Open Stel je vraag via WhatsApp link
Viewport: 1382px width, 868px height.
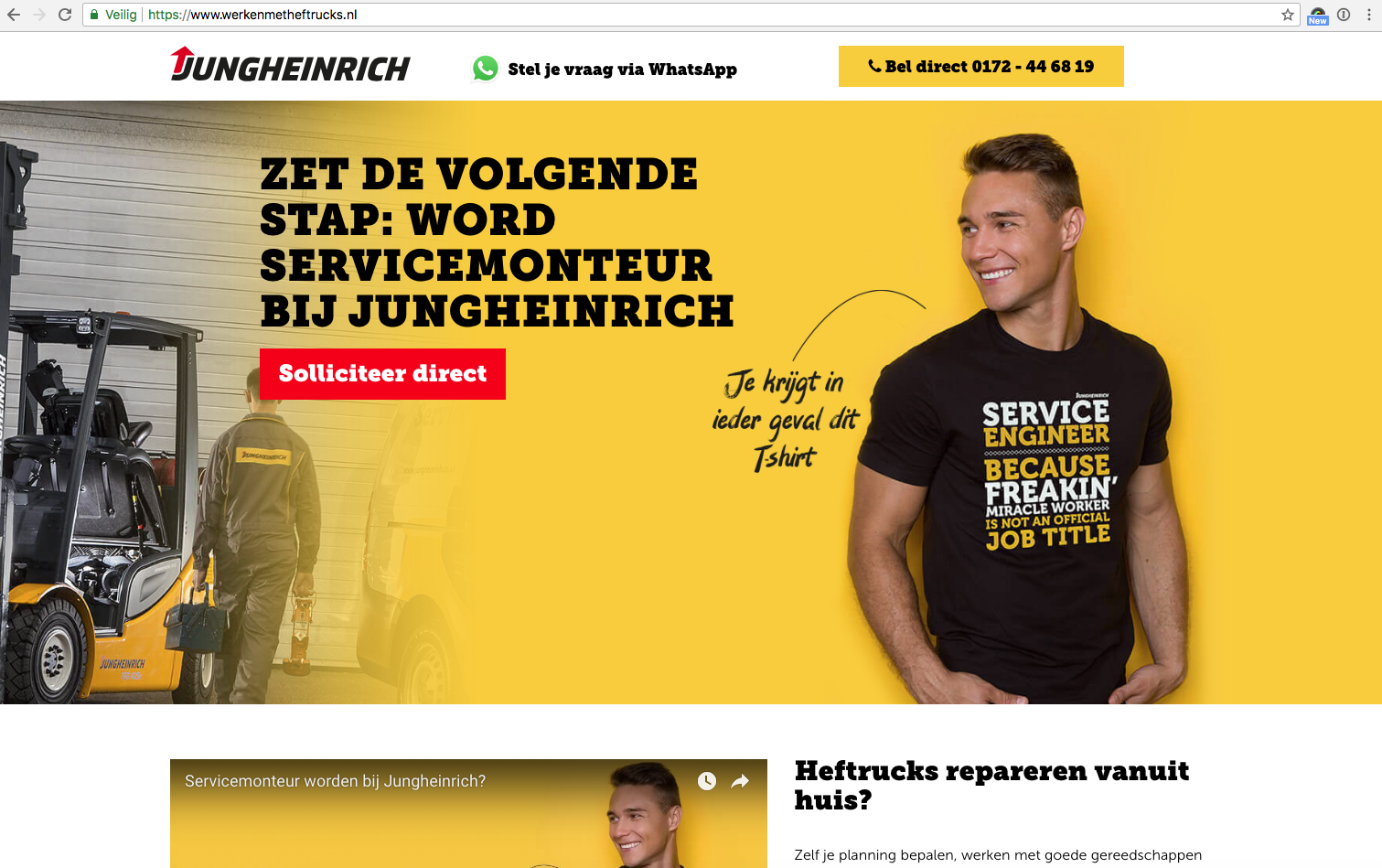pos(622,70)
